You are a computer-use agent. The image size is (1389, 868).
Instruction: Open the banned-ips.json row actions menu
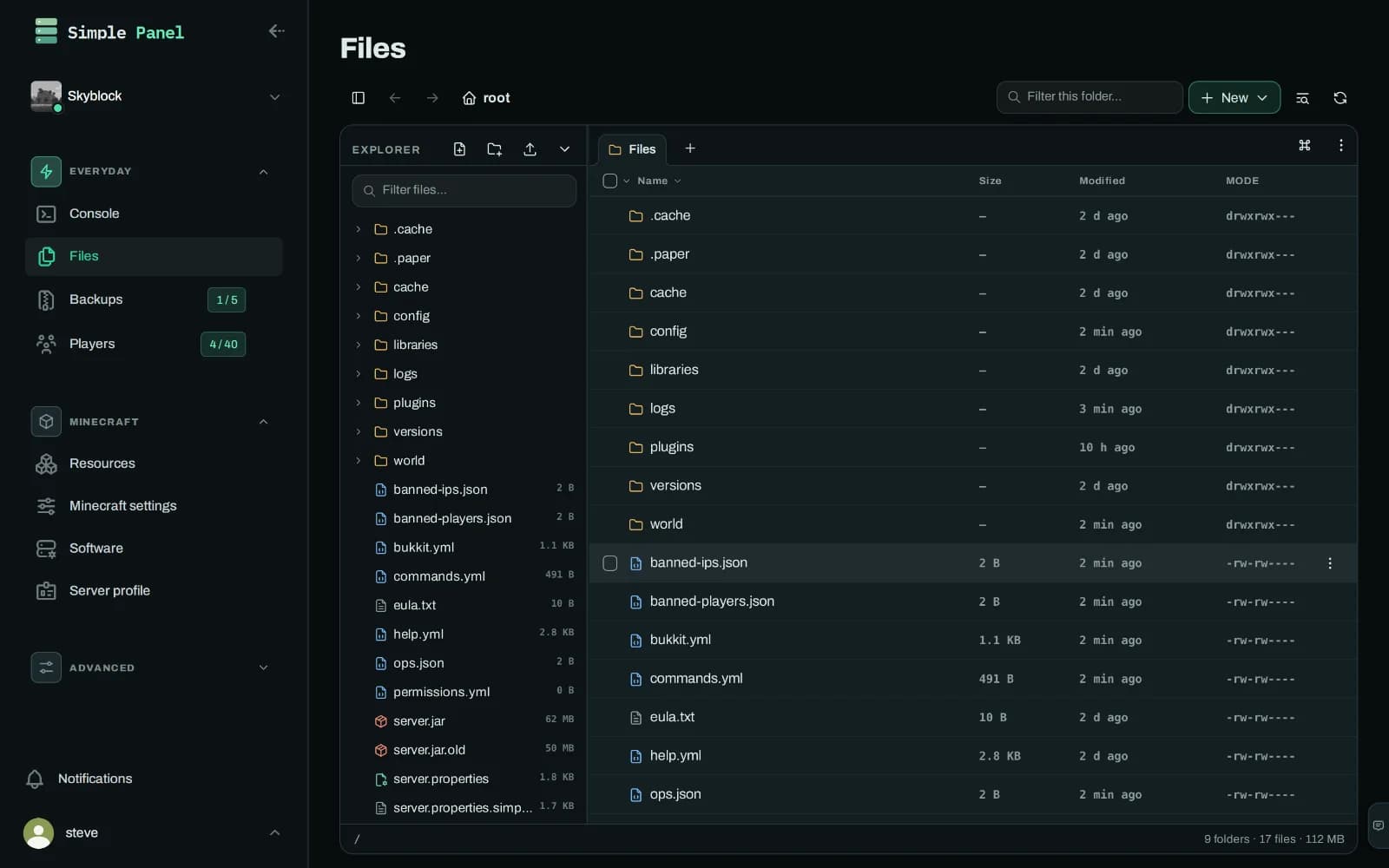pyautogui.click(x=1330, y=563)
